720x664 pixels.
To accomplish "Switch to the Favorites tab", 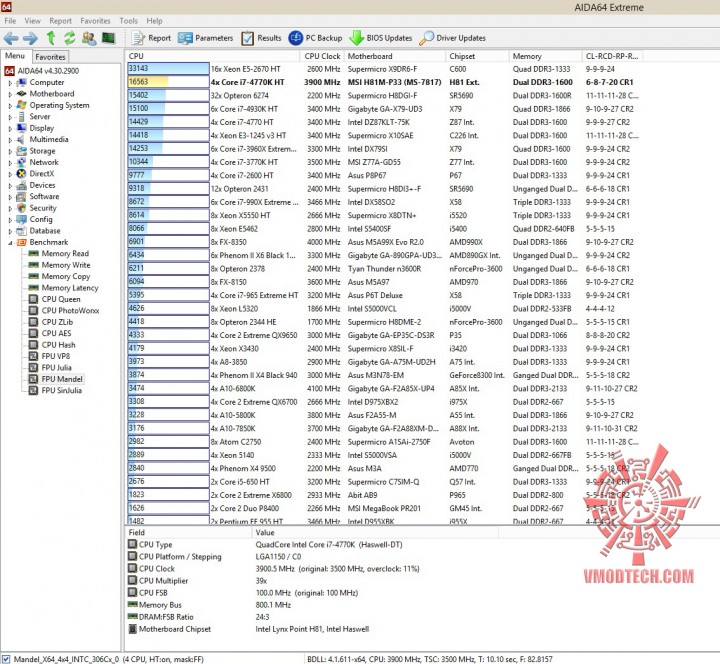I will [x=51, y=57].
